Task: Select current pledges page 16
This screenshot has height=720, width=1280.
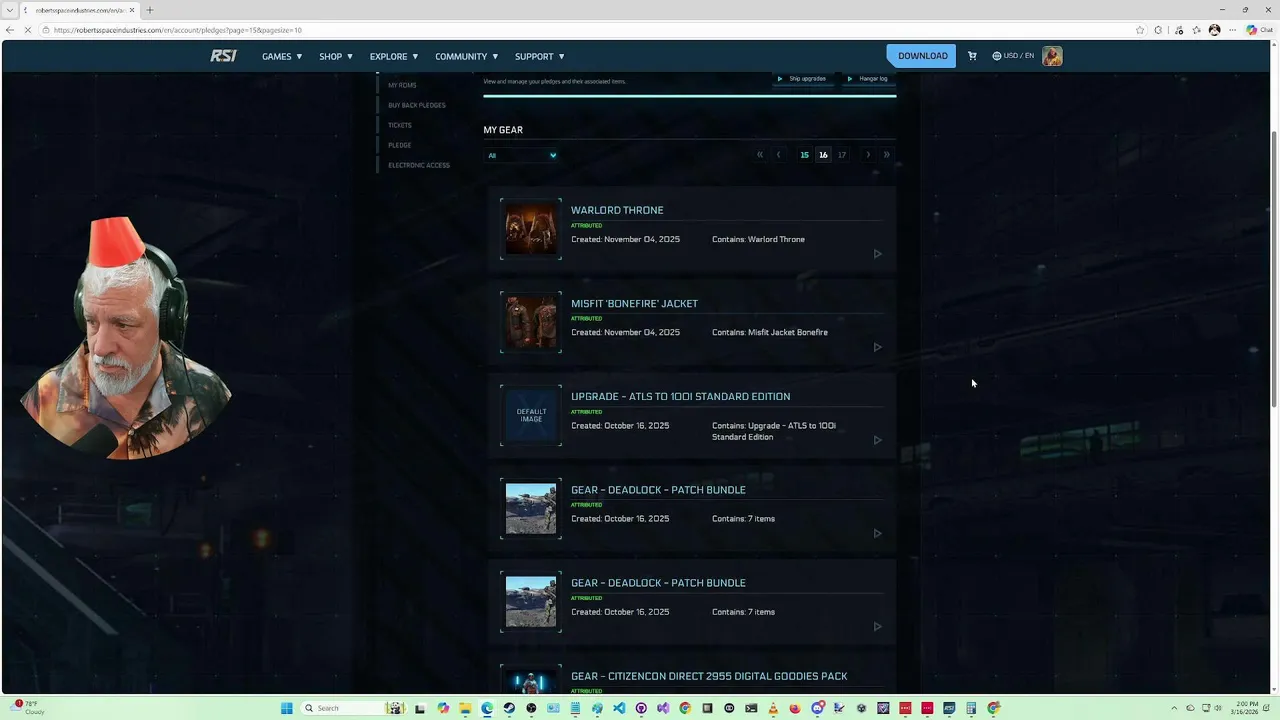Action: coord(823,155)
